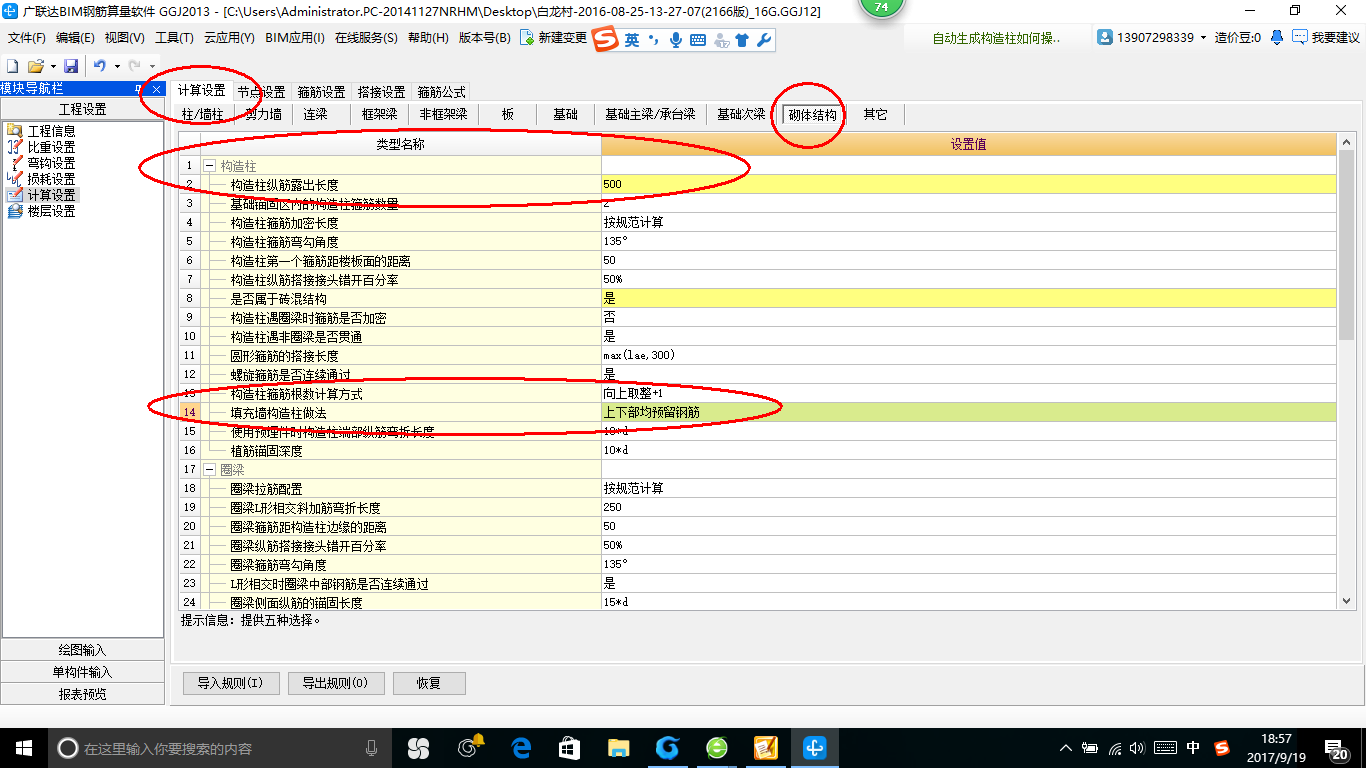
Task: Click the Sogou wrench tools icon
Action: (763, 40)
